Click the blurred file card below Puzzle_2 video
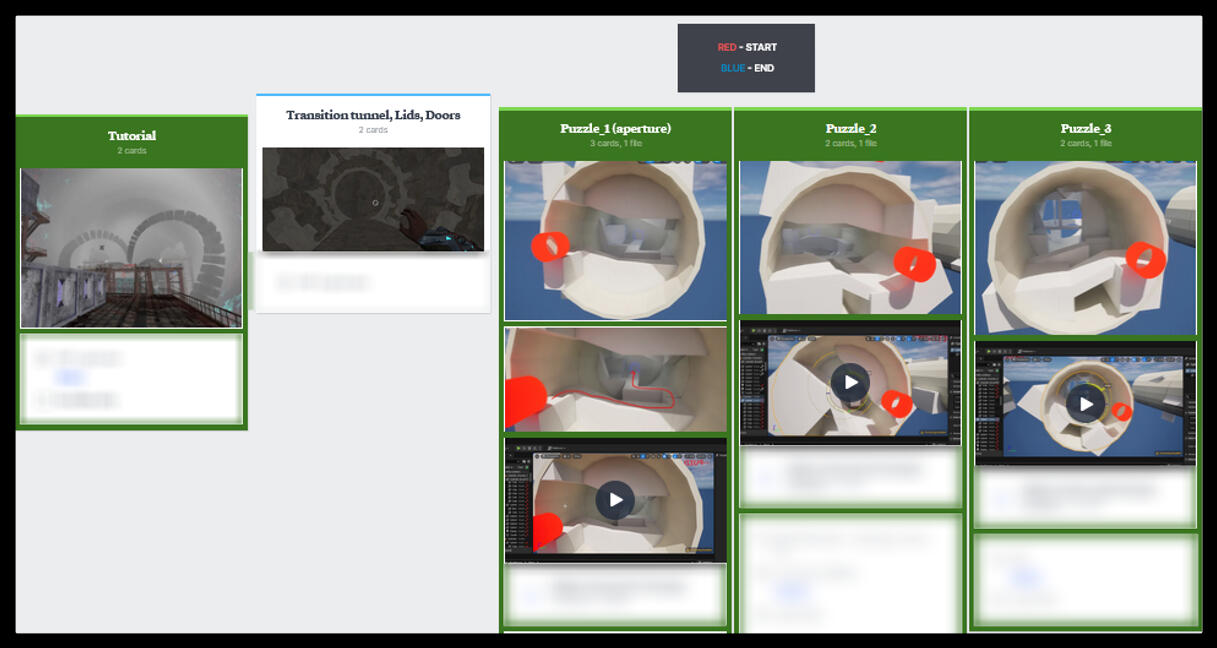This screenshot has height=648, width=1217. click(x=850, y=478)
